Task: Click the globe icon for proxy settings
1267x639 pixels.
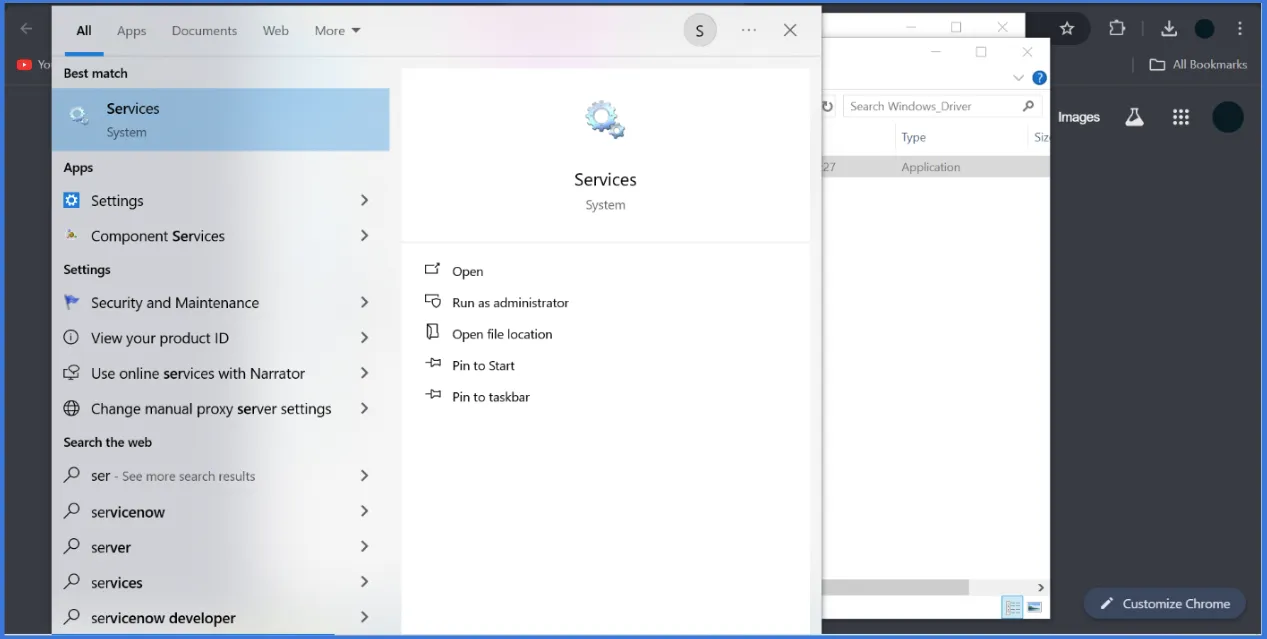Action: pyautogui.click(x=71, y=408)
